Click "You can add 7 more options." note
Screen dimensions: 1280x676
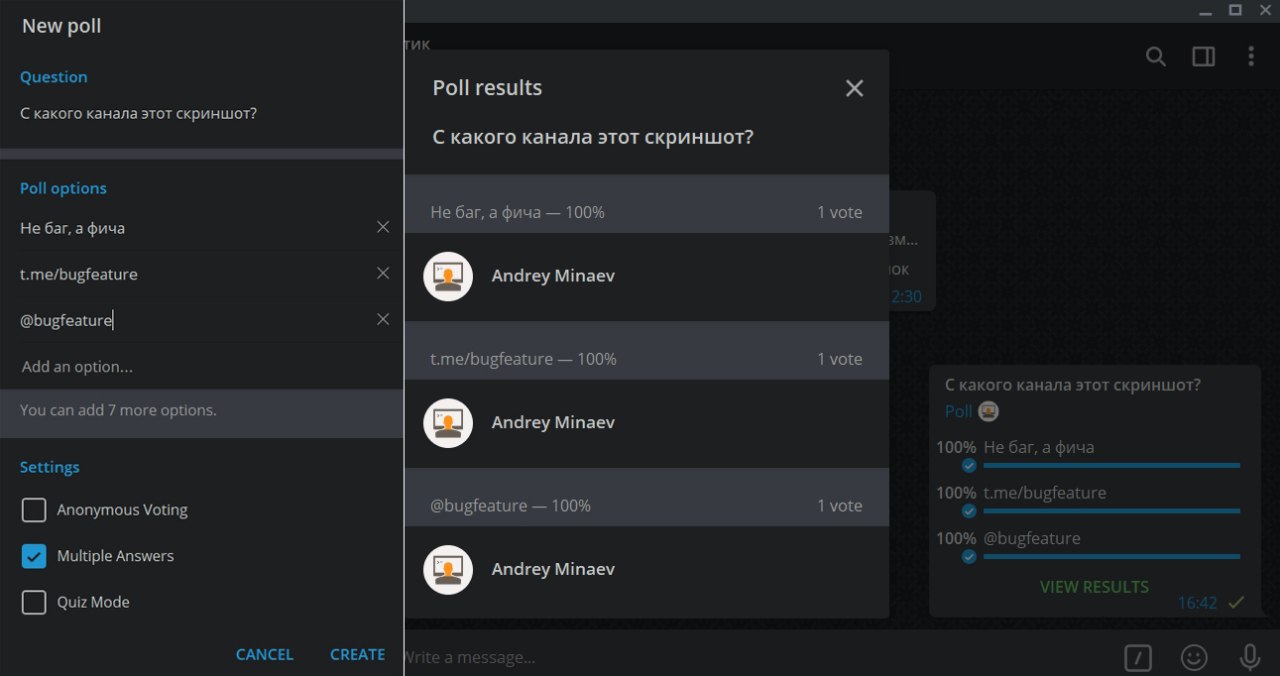(118, 410)
